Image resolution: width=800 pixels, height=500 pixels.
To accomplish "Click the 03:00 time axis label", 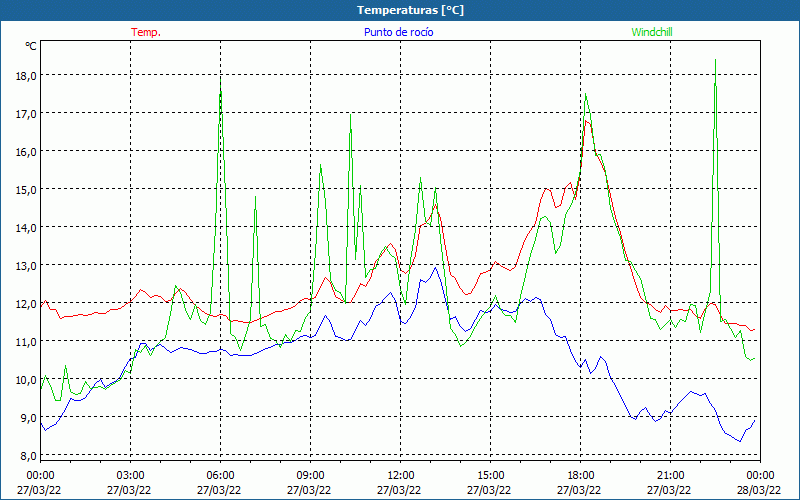I will point(130,475).
